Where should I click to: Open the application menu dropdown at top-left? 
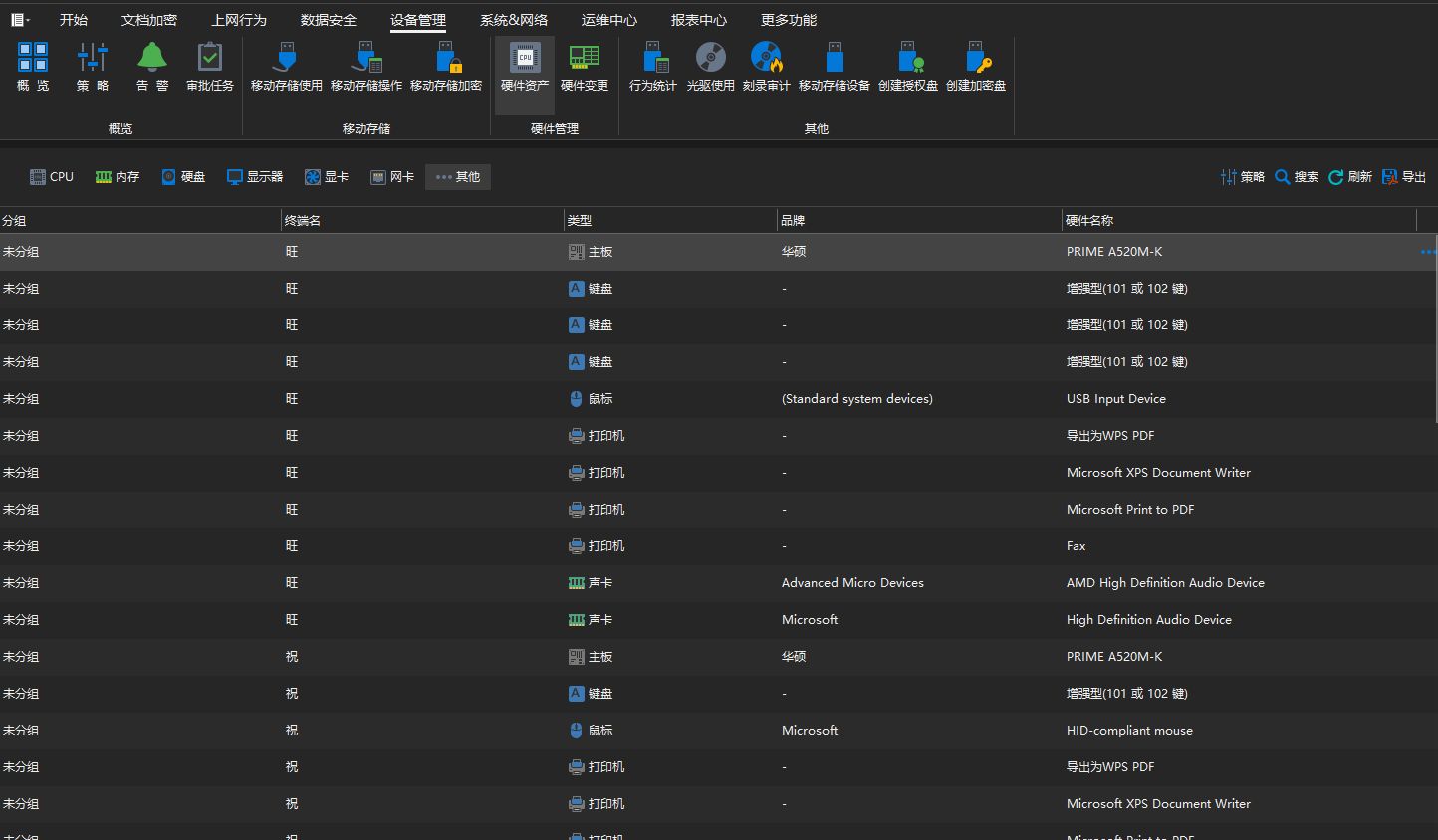pyautogui.click(x=20, y=20)
